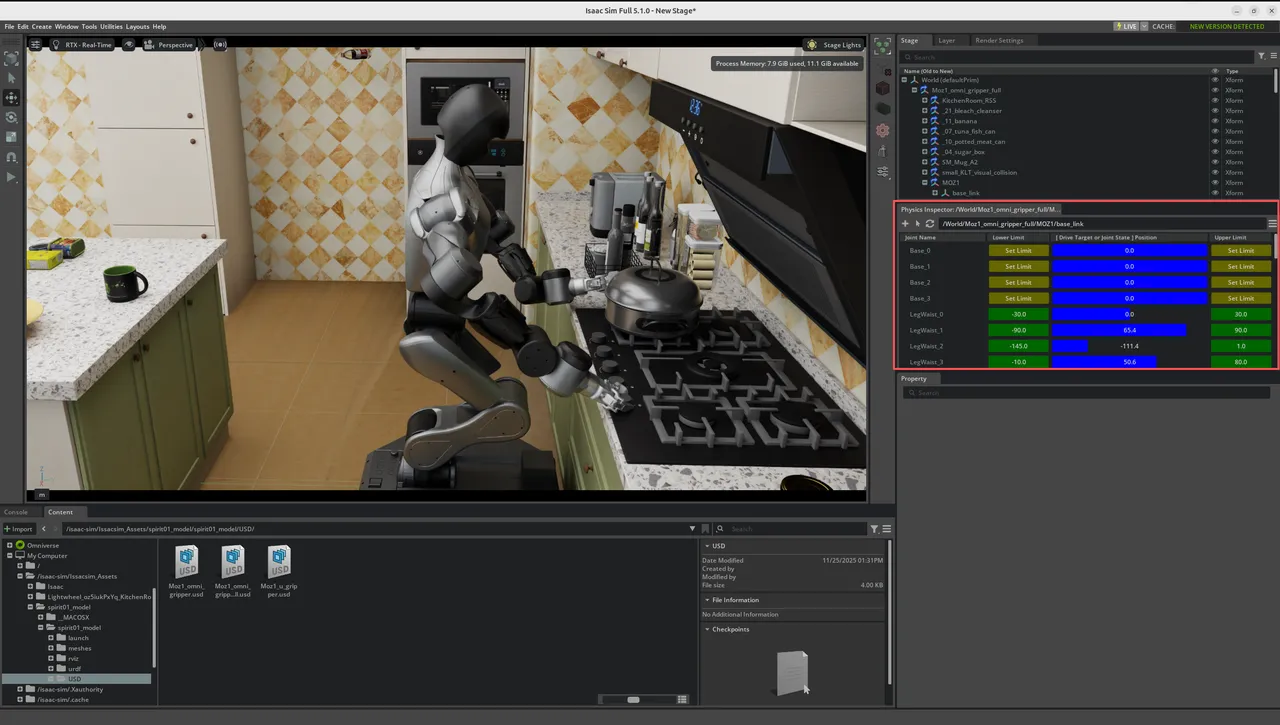The image size is (1280, 725).
Task: Toggle visibility of SM_Mug_A2 prim
Action: click(x=1215, y=162)
